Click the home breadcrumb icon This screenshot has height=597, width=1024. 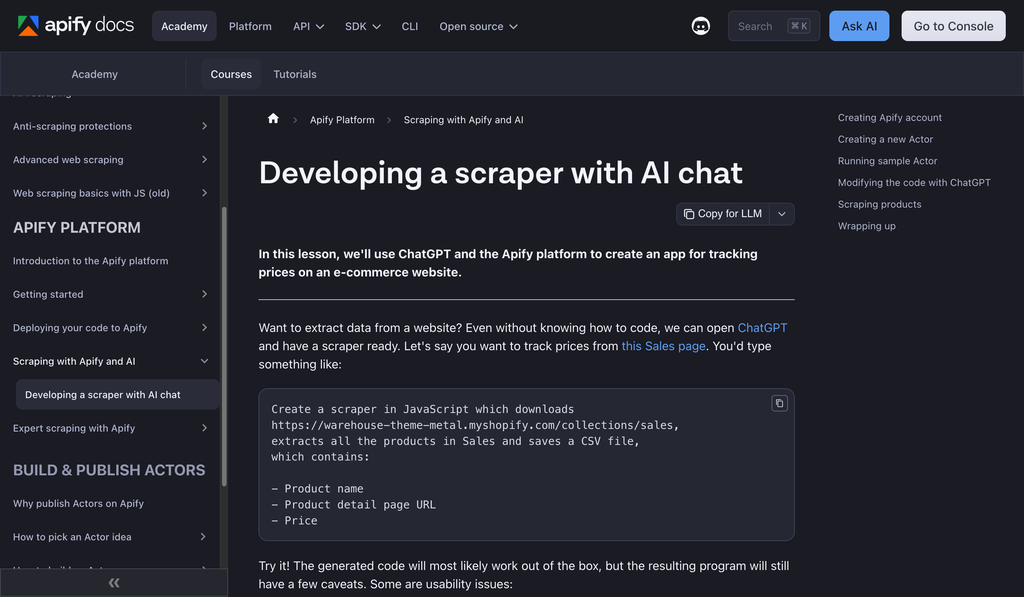pyautogui.click(x=273, y=119)
